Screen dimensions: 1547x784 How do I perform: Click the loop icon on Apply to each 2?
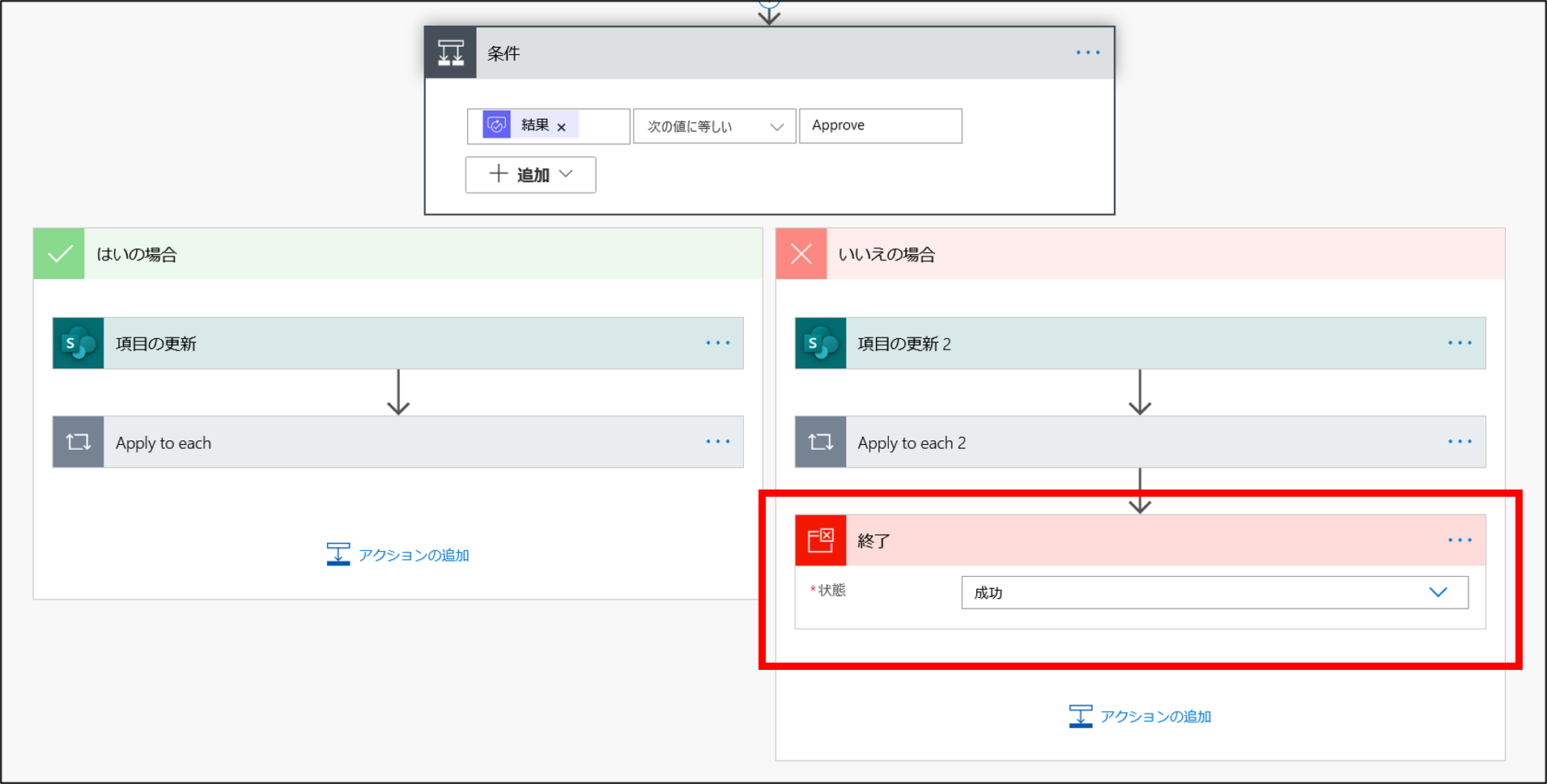tap(820, 442)
